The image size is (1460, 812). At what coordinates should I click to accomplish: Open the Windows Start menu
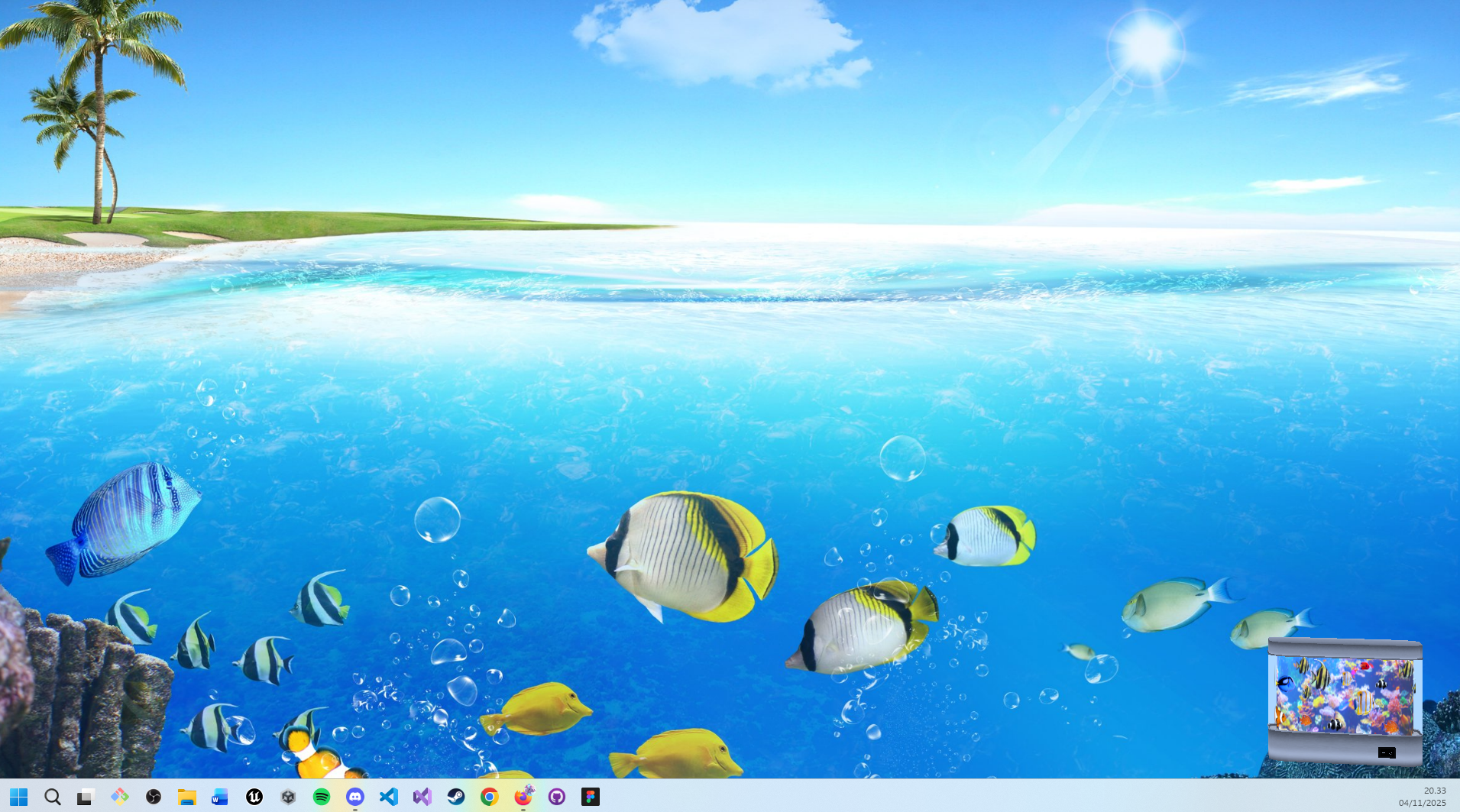pos(19,797)
